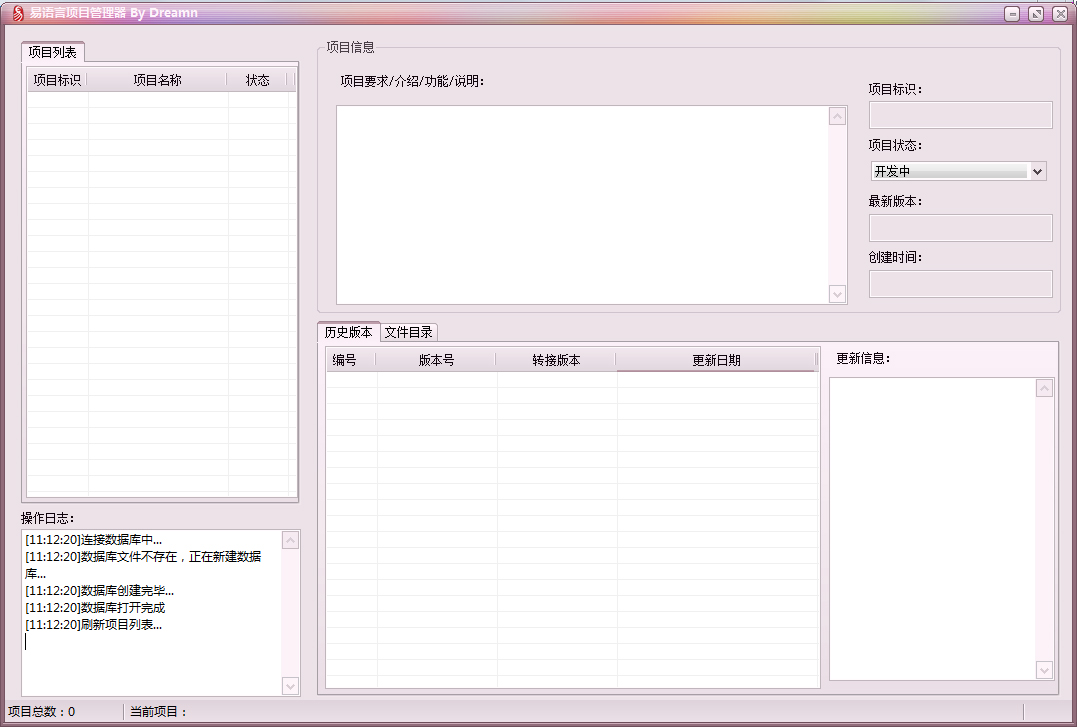
Task: Sort history table by 编号 column
Action: point(351,360)
